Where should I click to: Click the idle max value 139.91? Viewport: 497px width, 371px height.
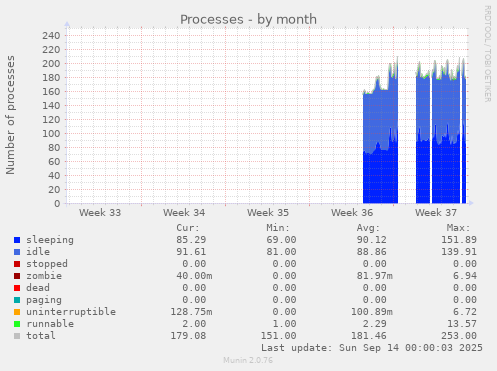[459, 252]
